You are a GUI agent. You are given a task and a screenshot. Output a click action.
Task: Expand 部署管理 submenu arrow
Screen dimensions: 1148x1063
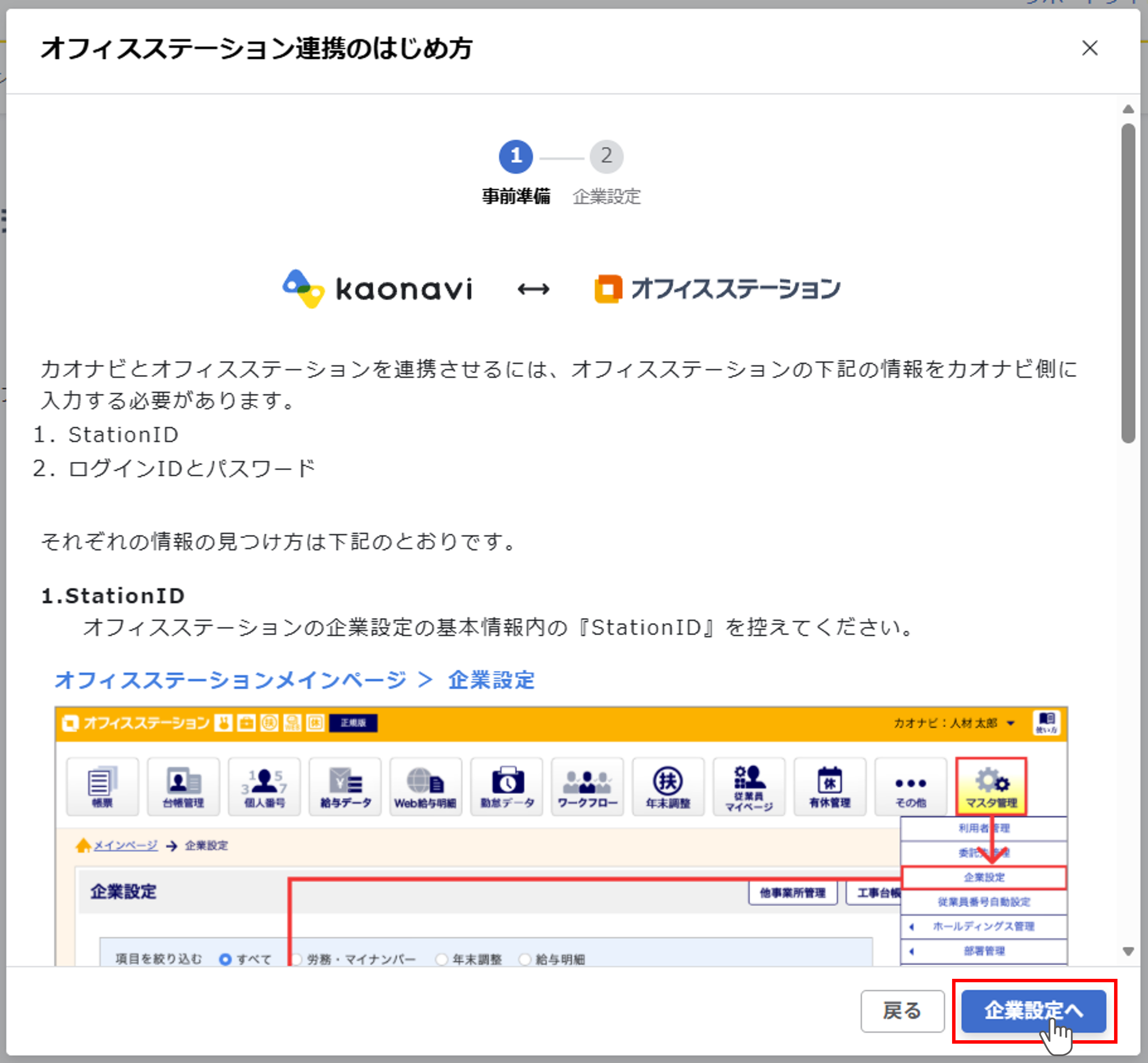point(912,951)
